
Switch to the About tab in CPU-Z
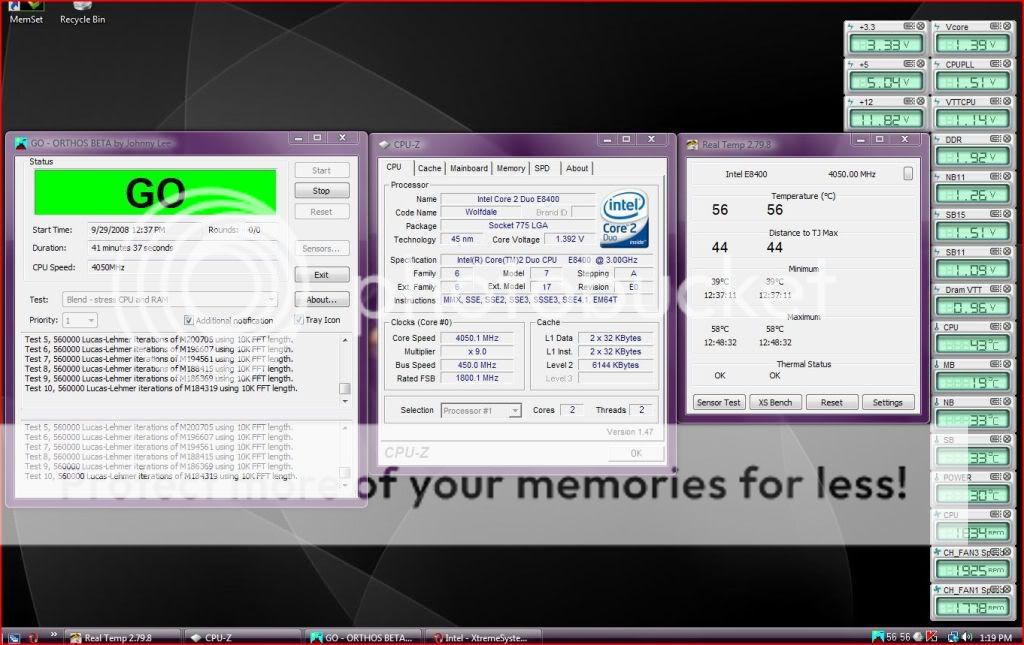tap(577, 168)
